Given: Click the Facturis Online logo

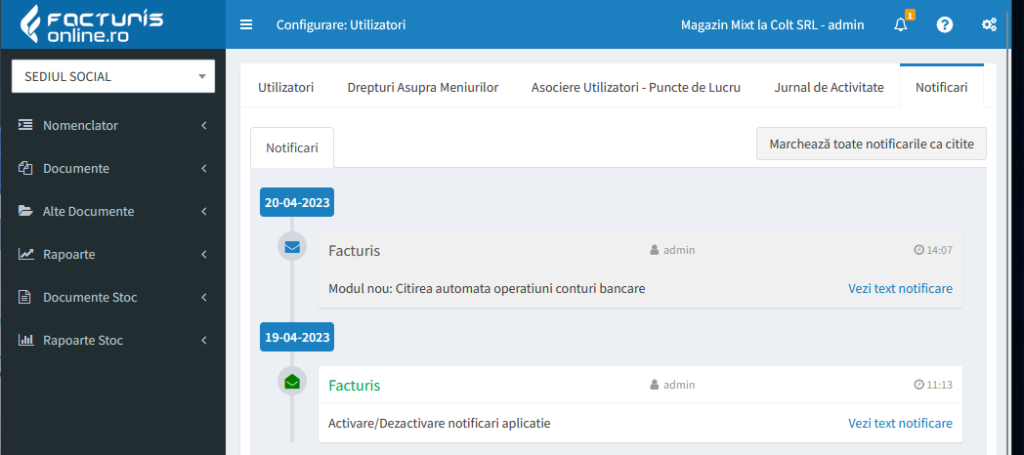Looking at the screenshot, I should tap(92, 24).
